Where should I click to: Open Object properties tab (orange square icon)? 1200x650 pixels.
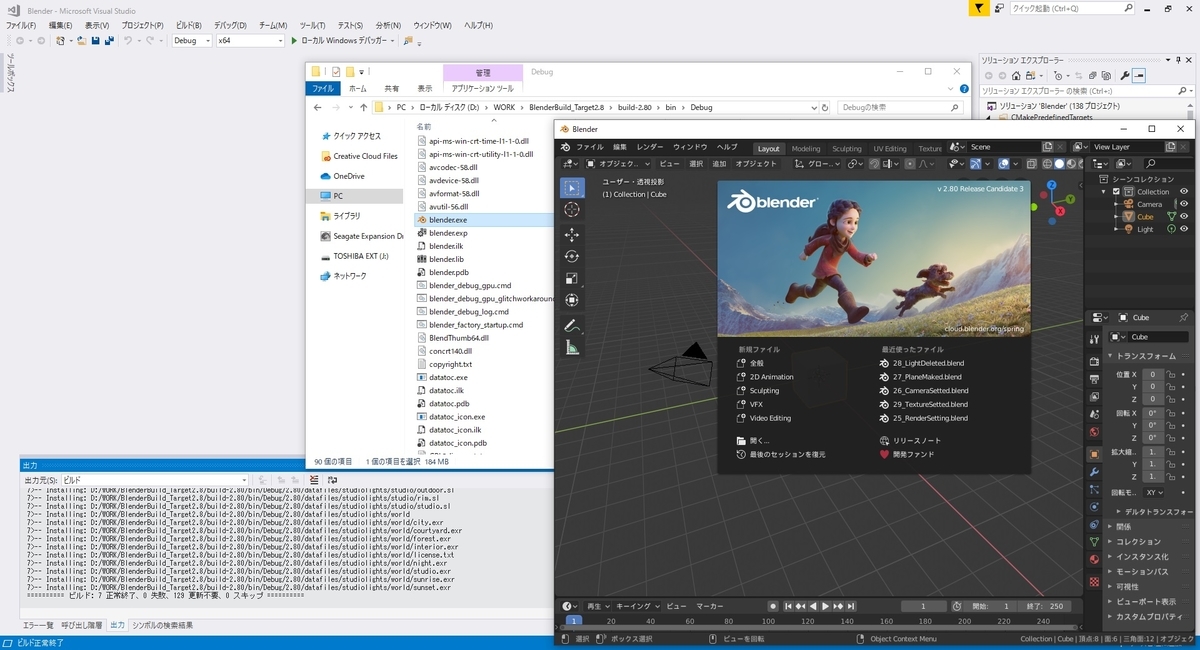tap(1094, 454)
